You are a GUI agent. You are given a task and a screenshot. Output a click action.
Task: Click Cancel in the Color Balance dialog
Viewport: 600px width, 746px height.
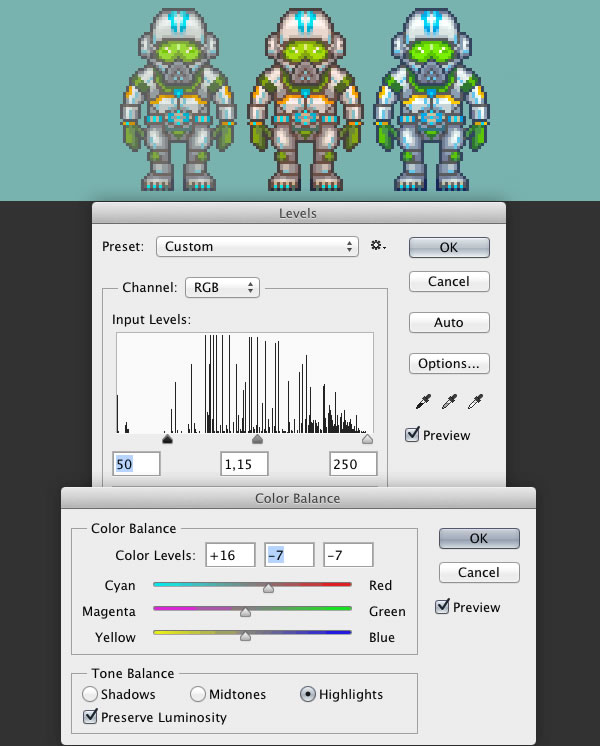(479, 572)
